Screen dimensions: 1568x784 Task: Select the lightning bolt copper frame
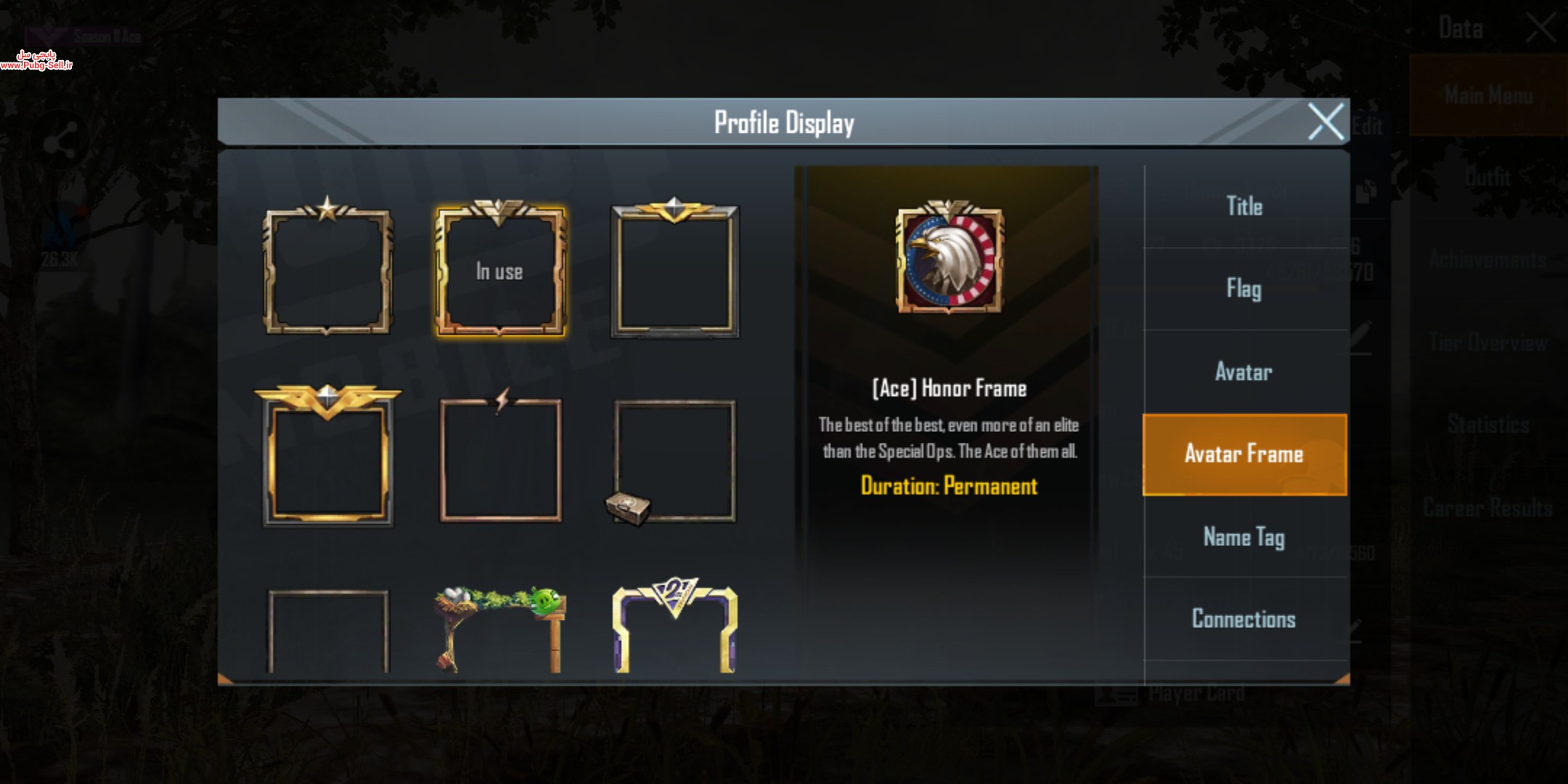[x=500, y=456]
